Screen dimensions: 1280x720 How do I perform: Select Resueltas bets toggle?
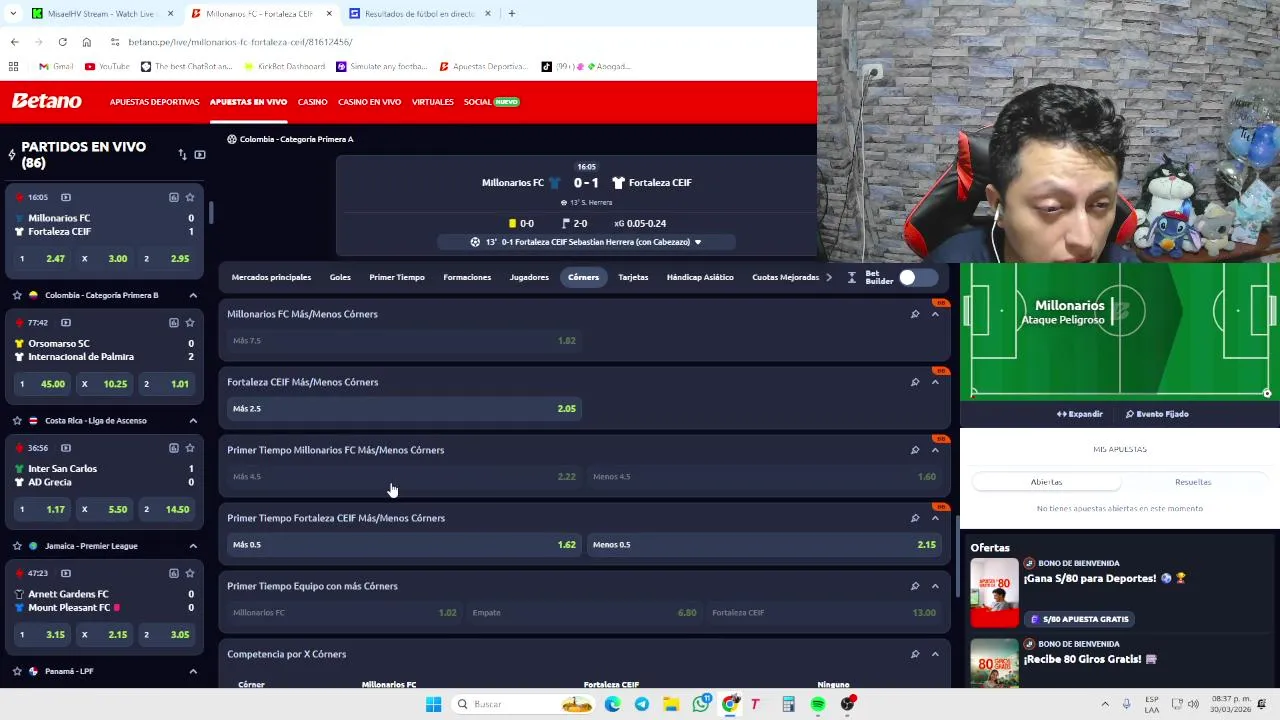1192,482
